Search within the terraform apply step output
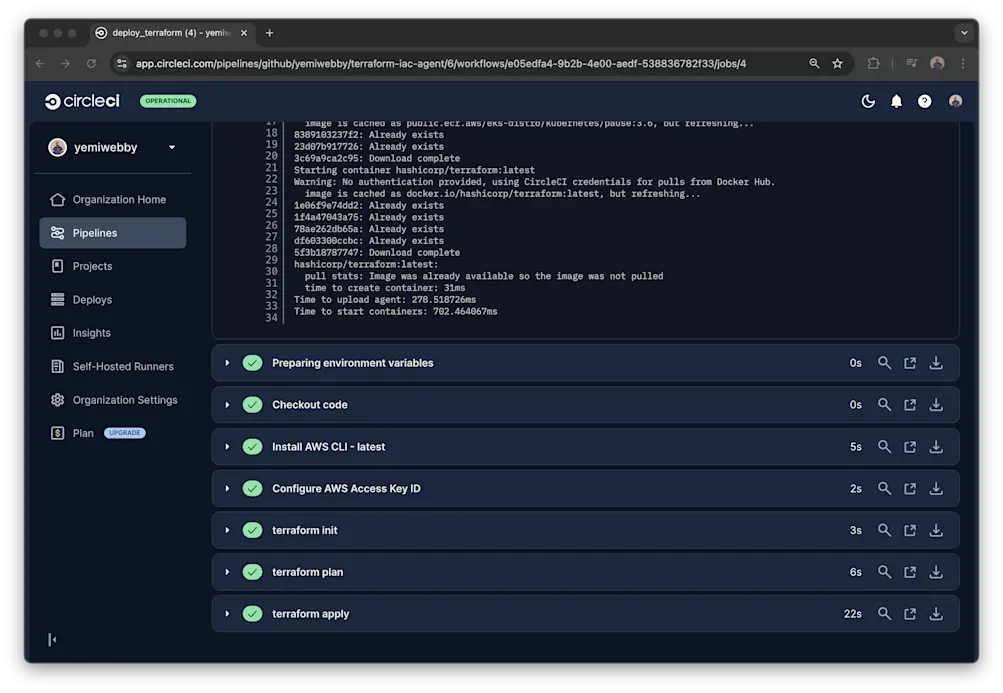The width and height of the screenshot is (1003, 693). pos(884,613)
